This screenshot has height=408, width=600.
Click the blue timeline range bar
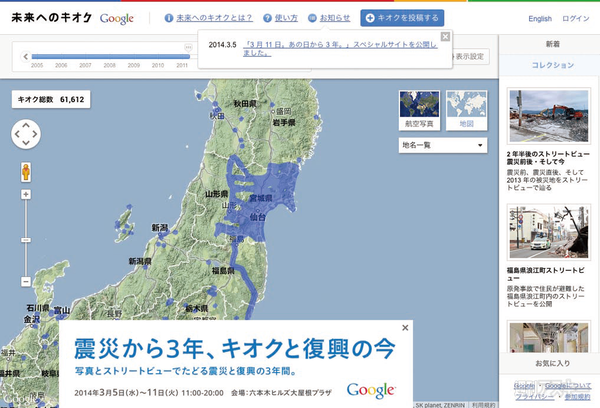(111, 57)
